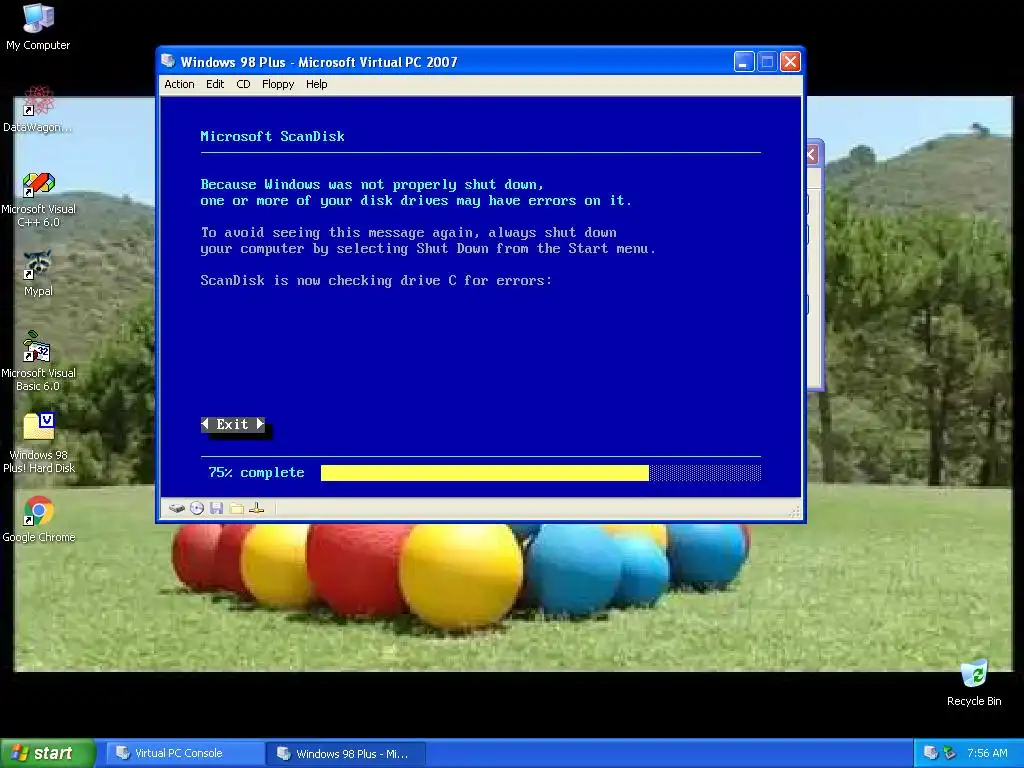Viewport: 1024px width, 768px height.
Task: Click the 75% complete status text
Action: pos(256,473)
